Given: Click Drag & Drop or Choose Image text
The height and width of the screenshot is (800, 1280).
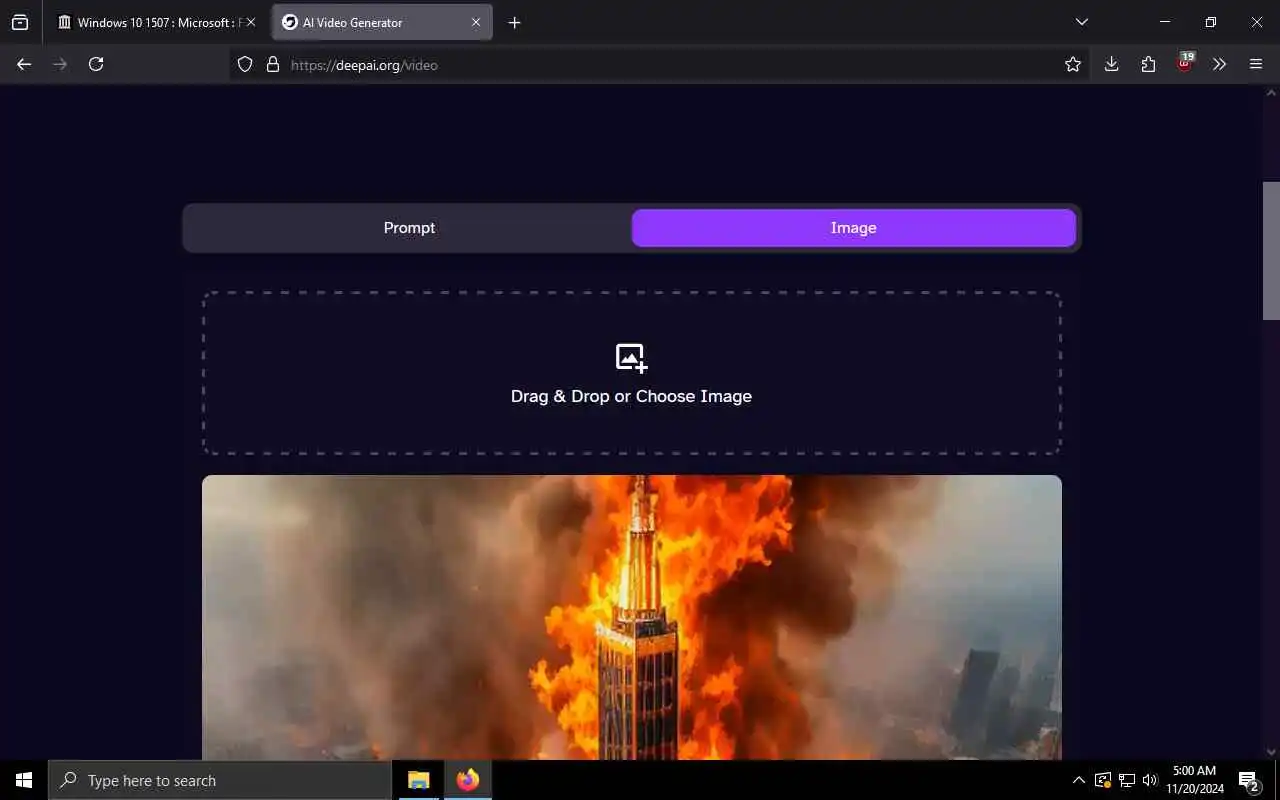Looking at the screenshot, I should 631,396.
